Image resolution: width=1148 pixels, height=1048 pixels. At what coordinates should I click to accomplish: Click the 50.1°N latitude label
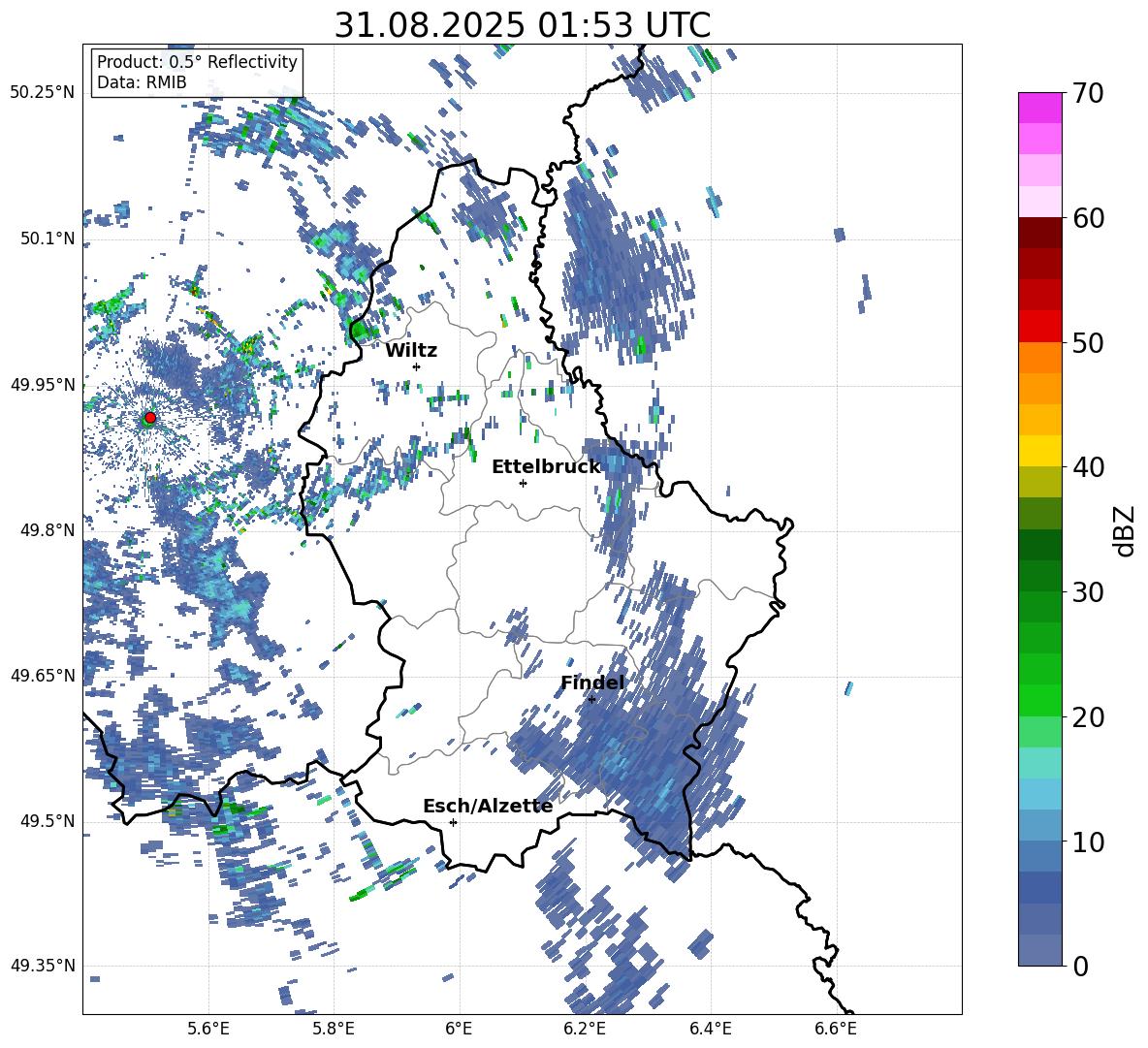coord(47,238)
